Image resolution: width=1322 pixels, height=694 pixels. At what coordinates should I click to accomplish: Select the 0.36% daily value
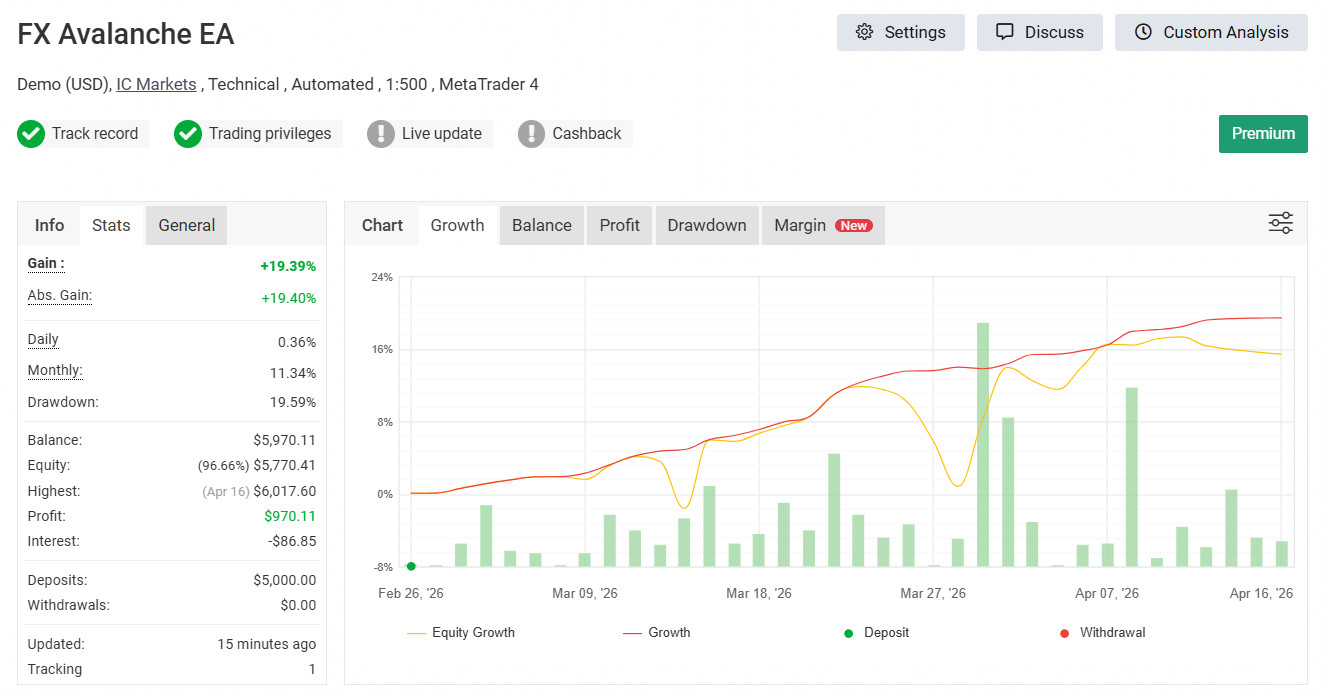(297, 342)
